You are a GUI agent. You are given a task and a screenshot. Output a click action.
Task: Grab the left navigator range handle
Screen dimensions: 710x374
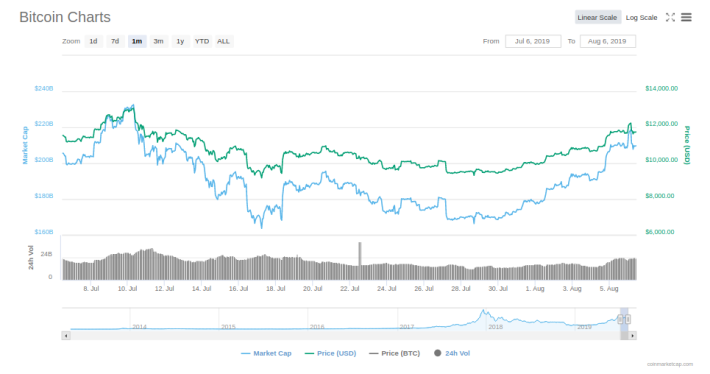point(620,320)
